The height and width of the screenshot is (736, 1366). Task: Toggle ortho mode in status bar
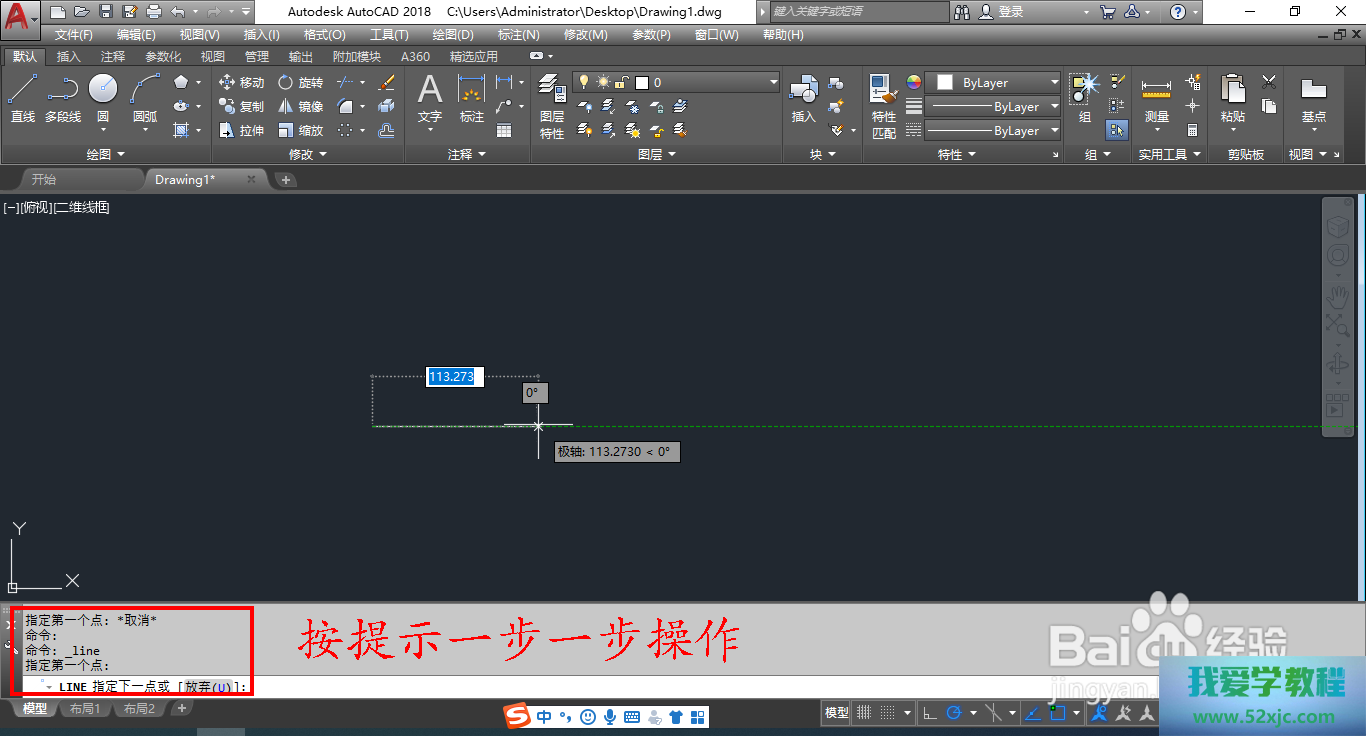(x=929, y=713)
